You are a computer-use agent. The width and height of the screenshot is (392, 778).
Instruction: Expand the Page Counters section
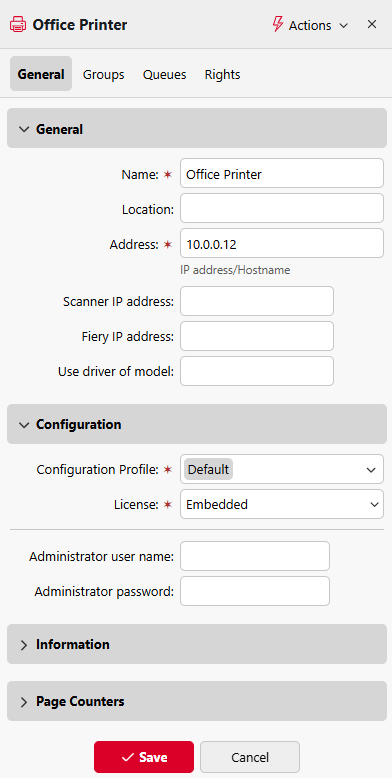tap(196, 701)
